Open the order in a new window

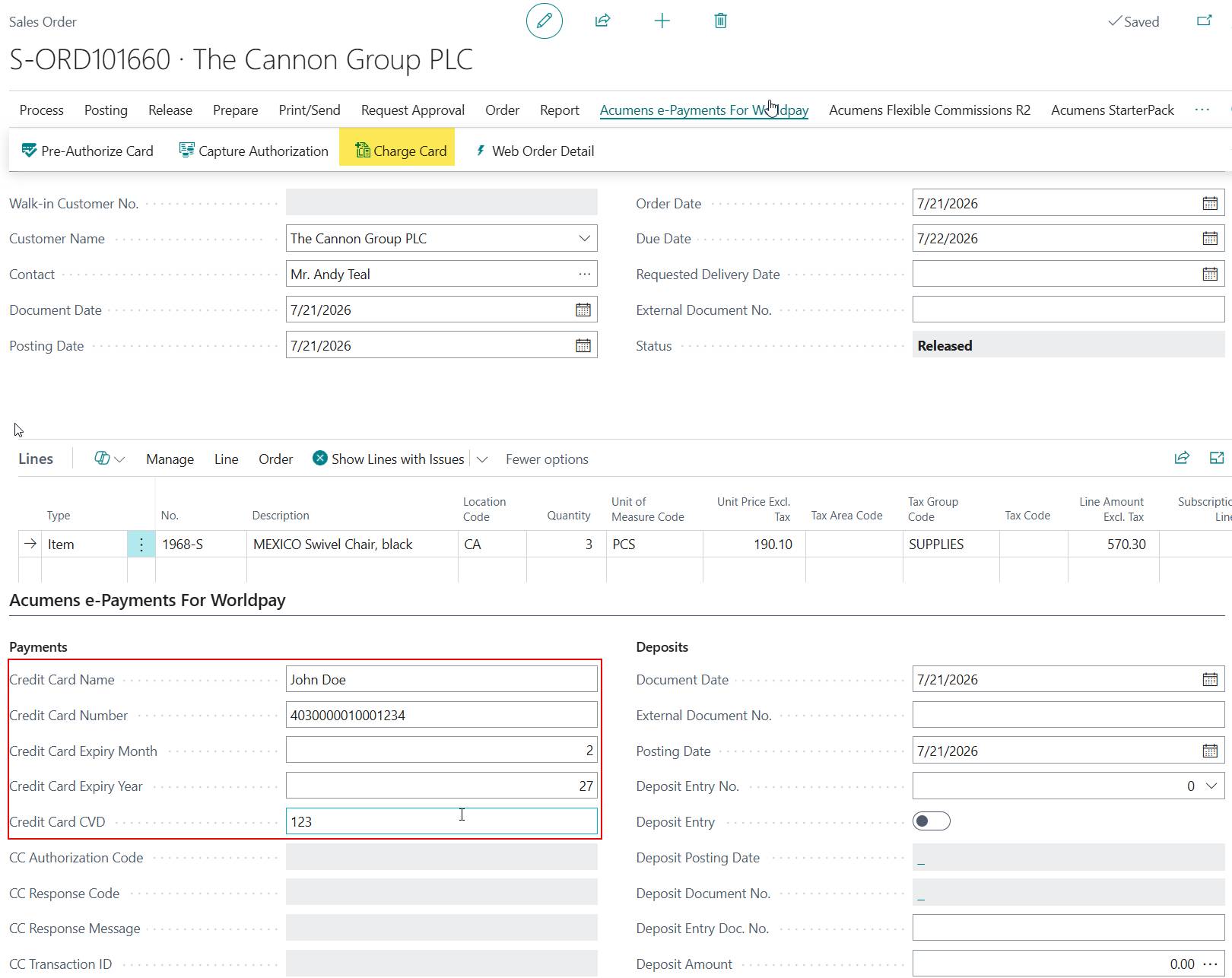(1205, 21)
